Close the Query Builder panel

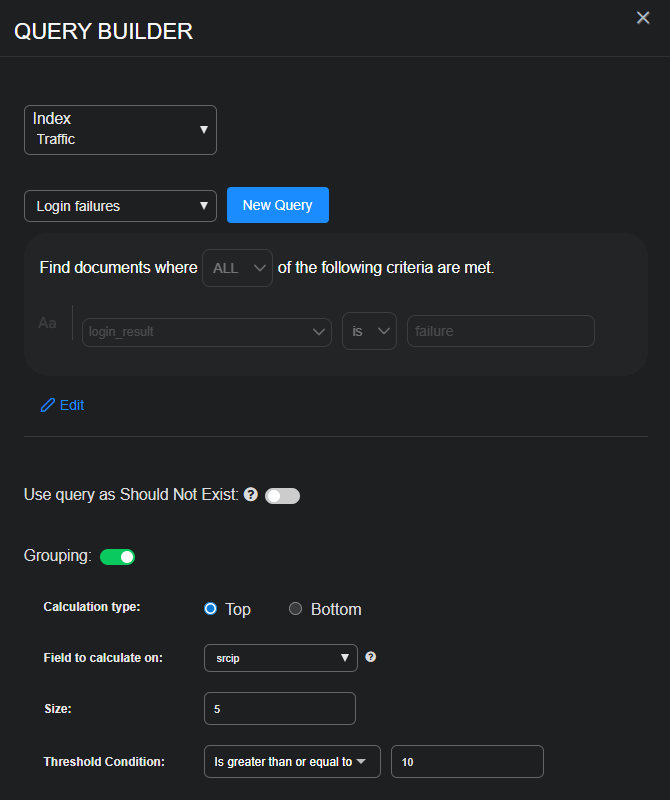(643, 18)
